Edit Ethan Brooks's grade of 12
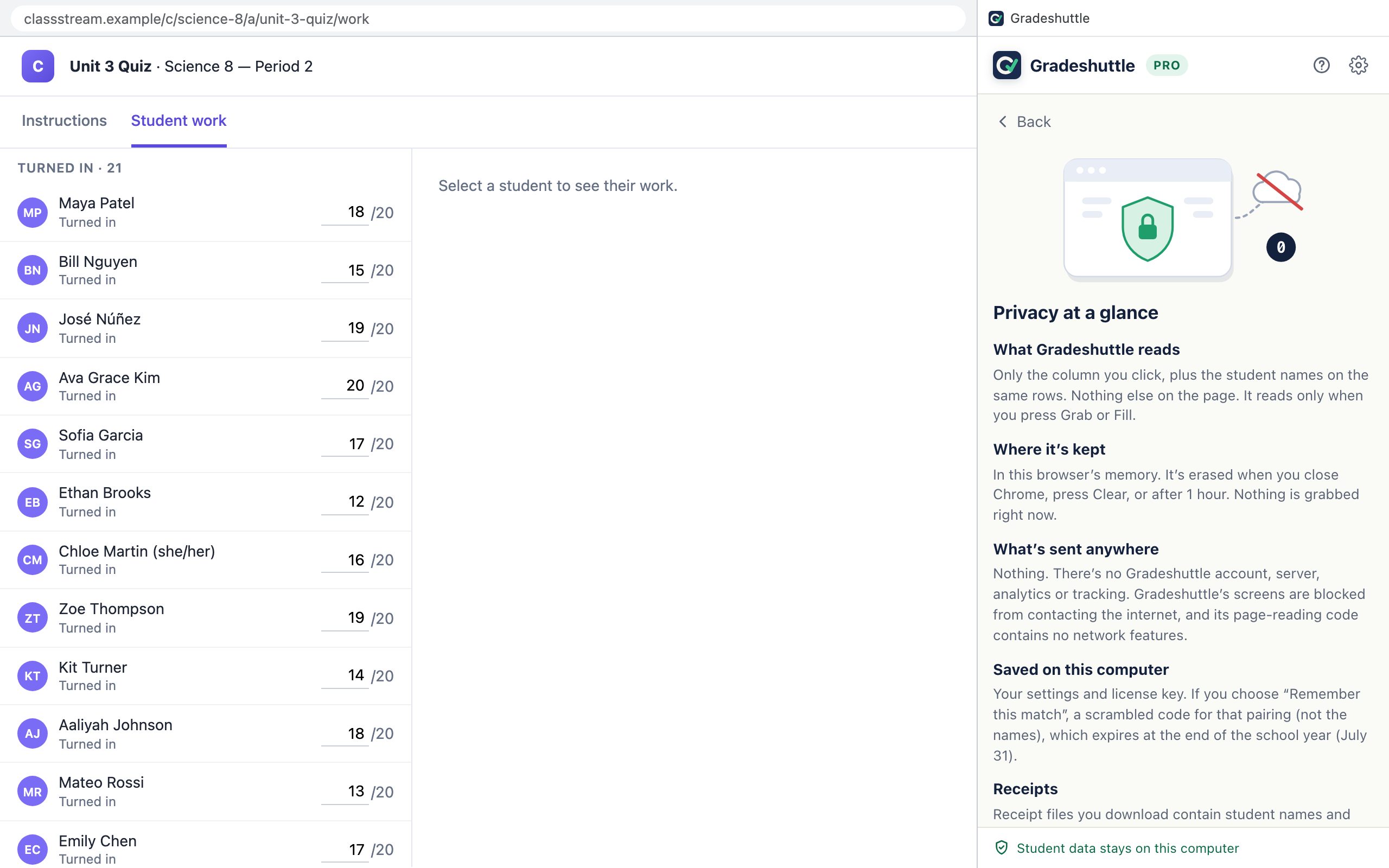This screenshot has height=868, width=1389. click(345, 502)
